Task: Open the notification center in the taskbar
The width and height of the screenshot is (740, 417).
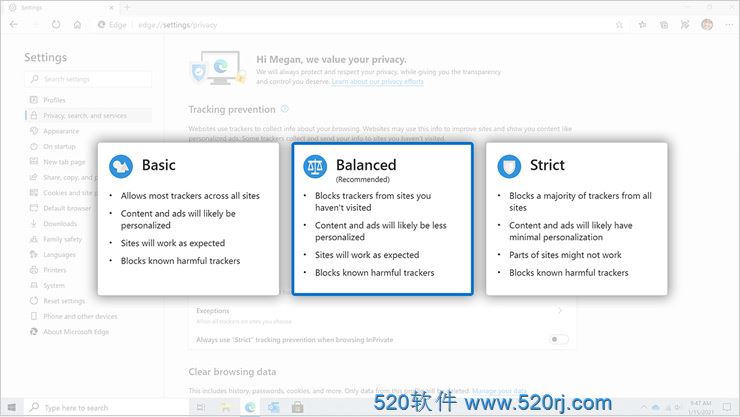Action: tap(727, 407)
